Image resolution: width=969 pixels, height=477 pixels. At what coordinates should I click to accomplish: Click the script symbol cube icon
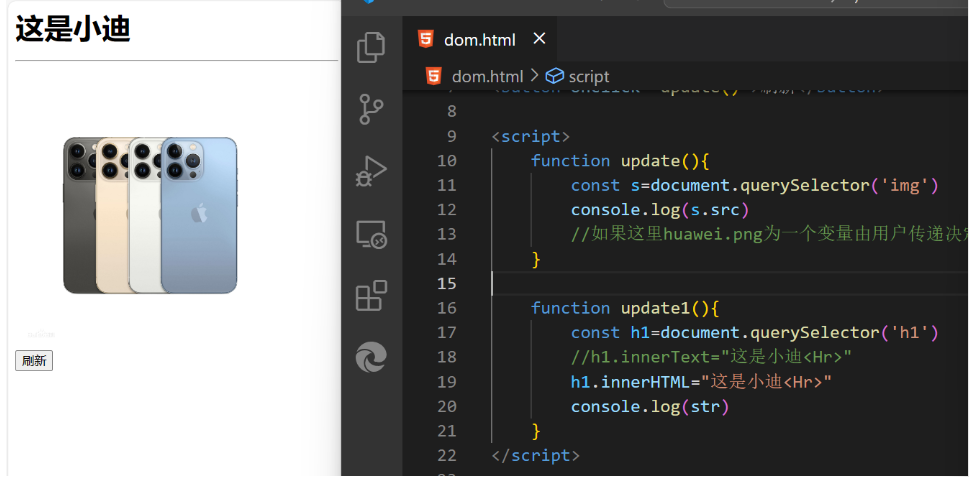point(554,76)
